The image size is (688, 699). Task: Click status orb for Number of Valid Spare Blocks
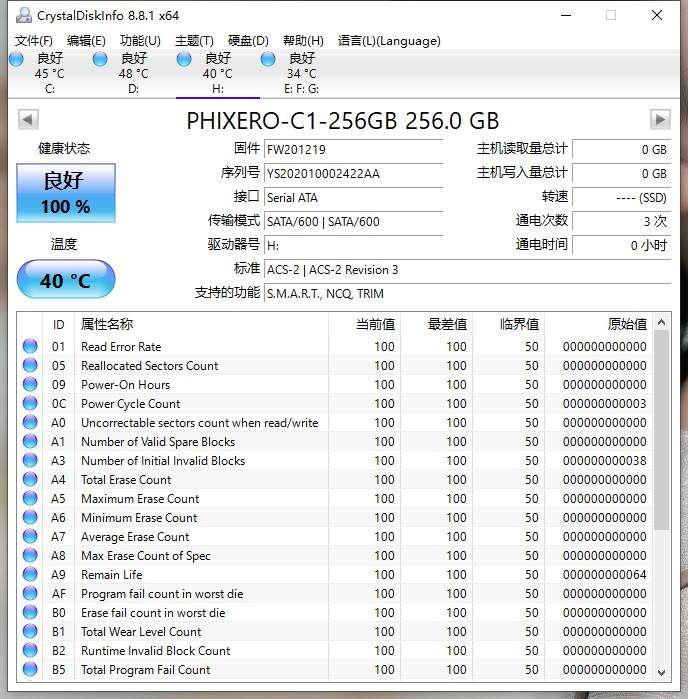tap(30, 441)
